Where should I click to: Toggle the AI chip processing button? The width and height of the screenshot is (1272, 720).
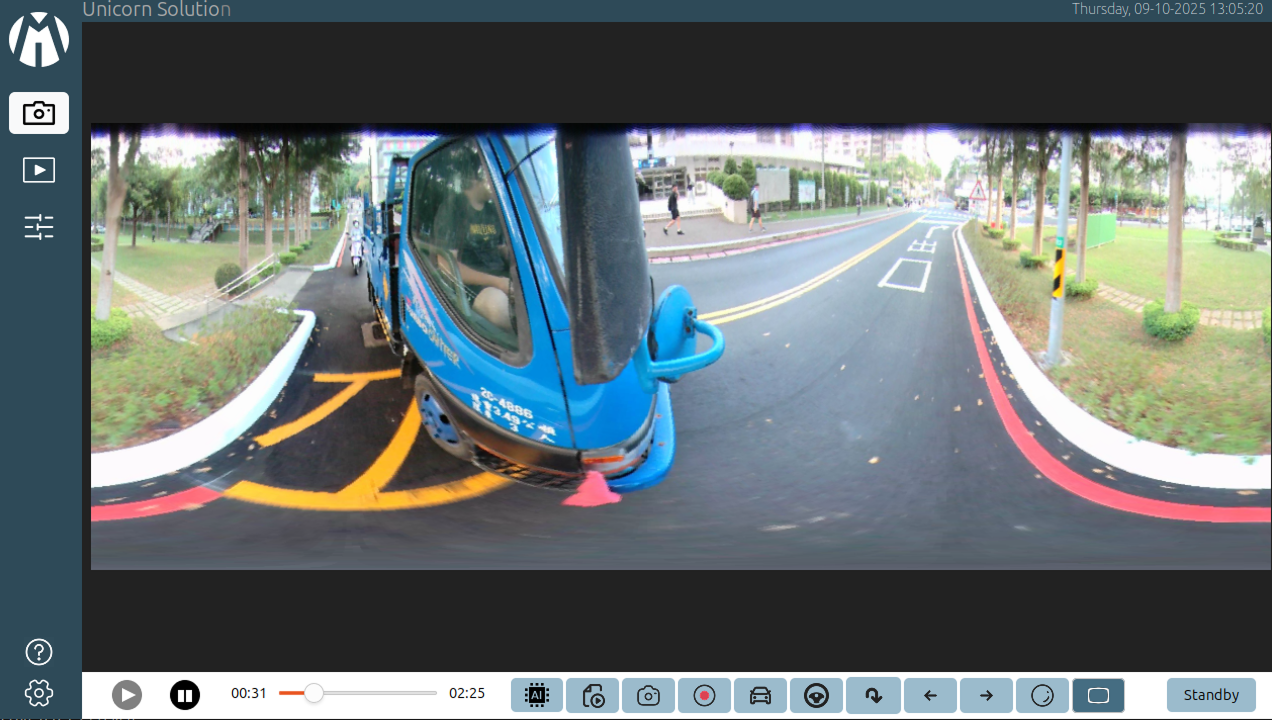pos(537,695)
